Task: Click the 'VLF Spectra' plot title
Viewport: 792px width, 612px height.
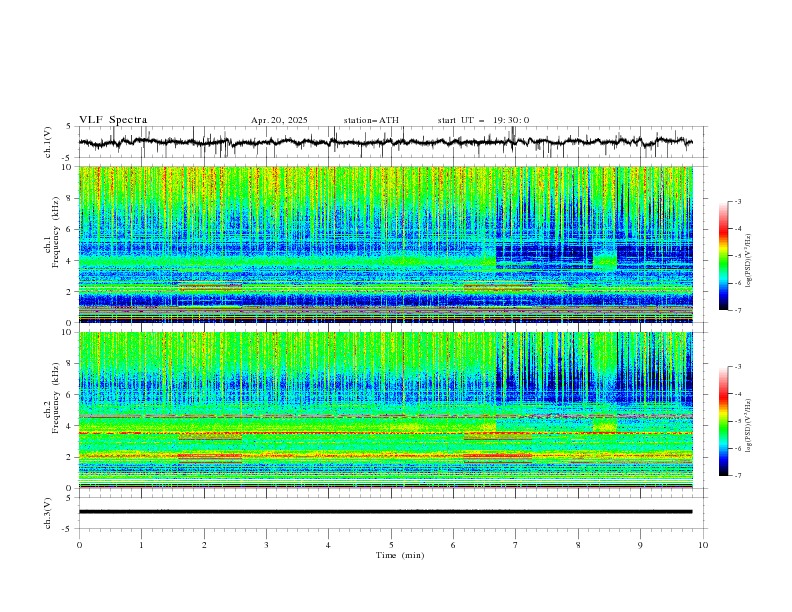Action: click(x=113, y=120)
